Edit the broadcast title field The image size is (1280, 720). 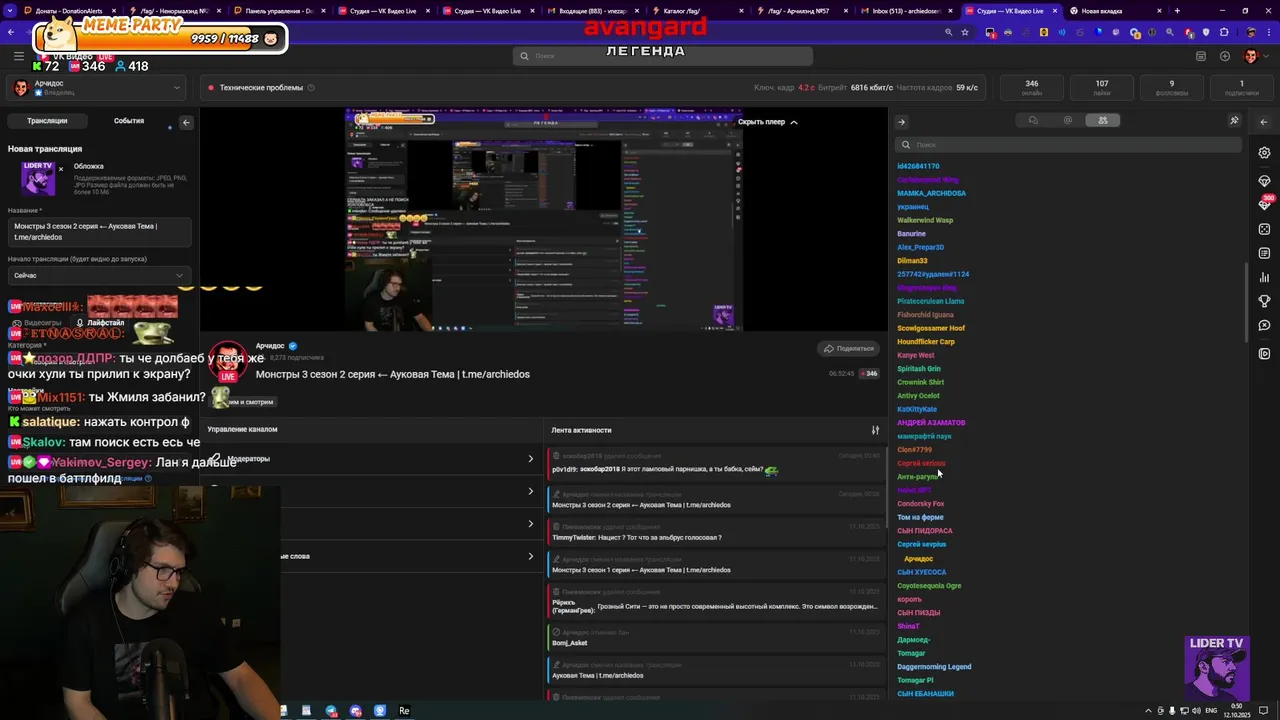[x=98, y=231]
